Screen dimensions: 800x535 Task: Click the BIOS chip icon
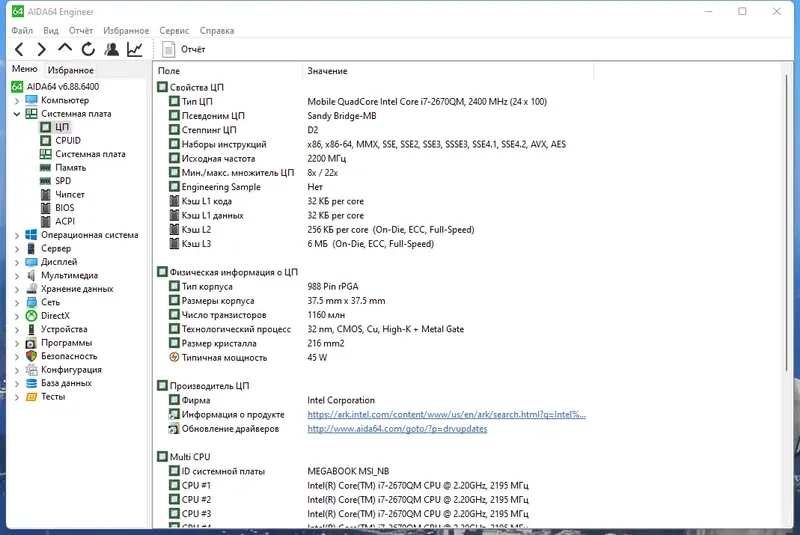coord(45,208)
